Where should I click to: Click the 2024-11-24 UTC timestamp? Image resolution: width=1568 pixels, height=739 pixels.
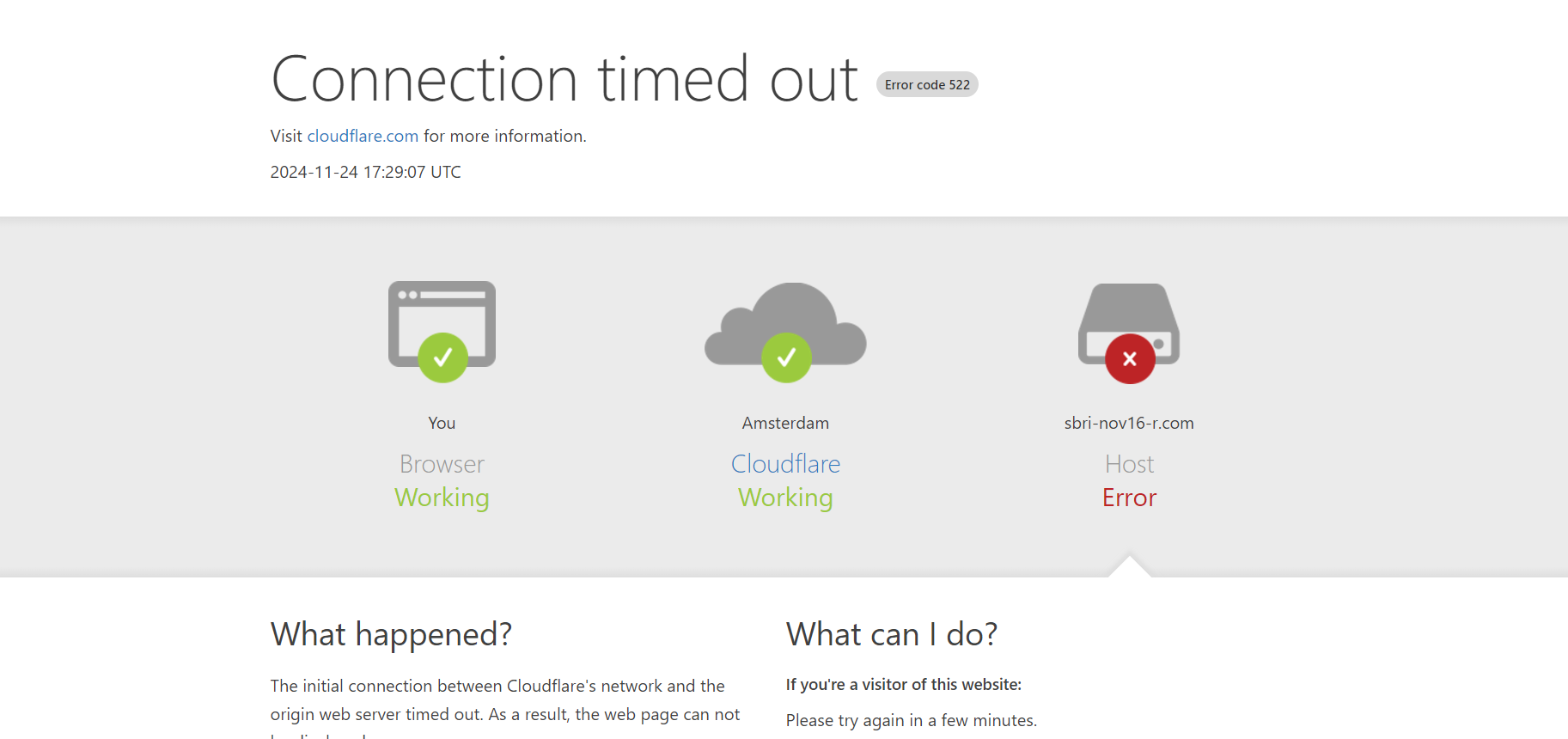pyautogui.click(x=365, y=172)
